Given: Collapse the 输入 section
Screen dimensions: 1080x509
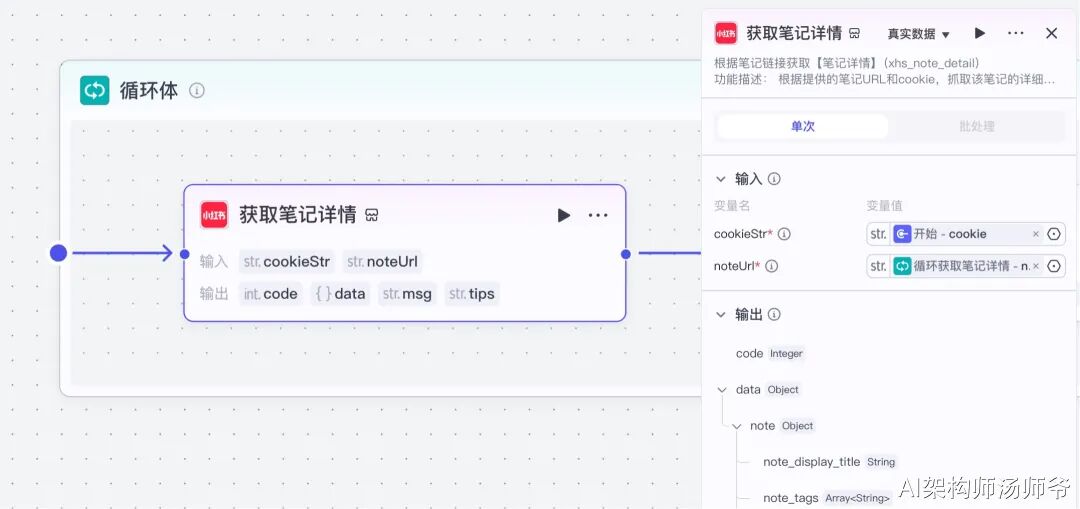Looking at the screenshot, I should tap(720, 179).
